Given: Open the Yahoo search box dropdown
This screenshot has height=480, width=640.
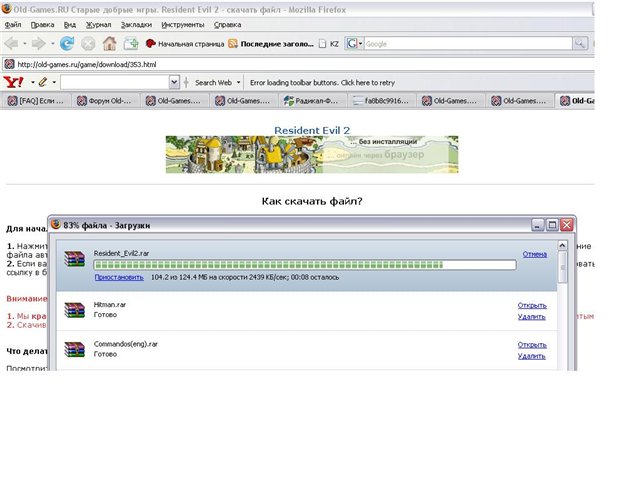Looking at the screenshot, I should [x=174, y=82].
